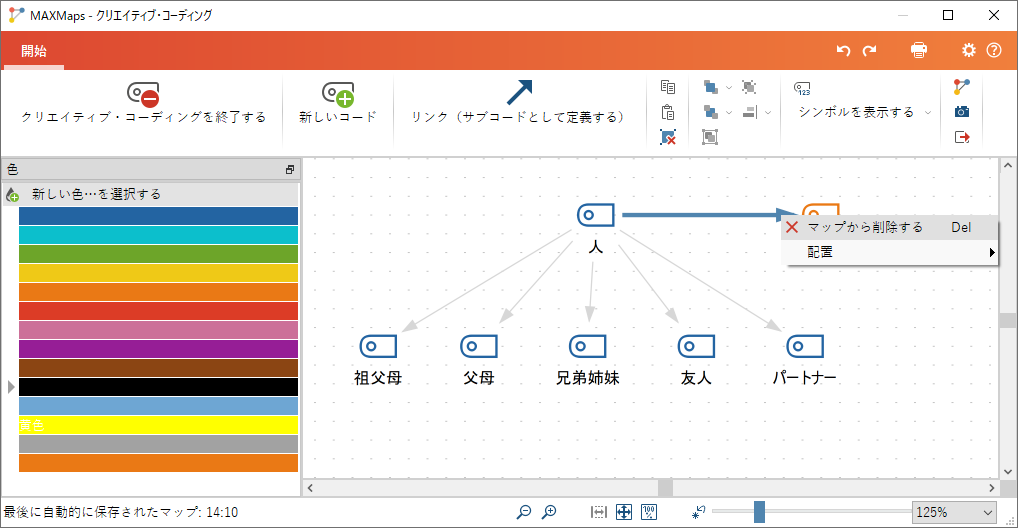Switch to the 開始 ribbon tab
The image size is (1018, 528).
tap(34, 51)
